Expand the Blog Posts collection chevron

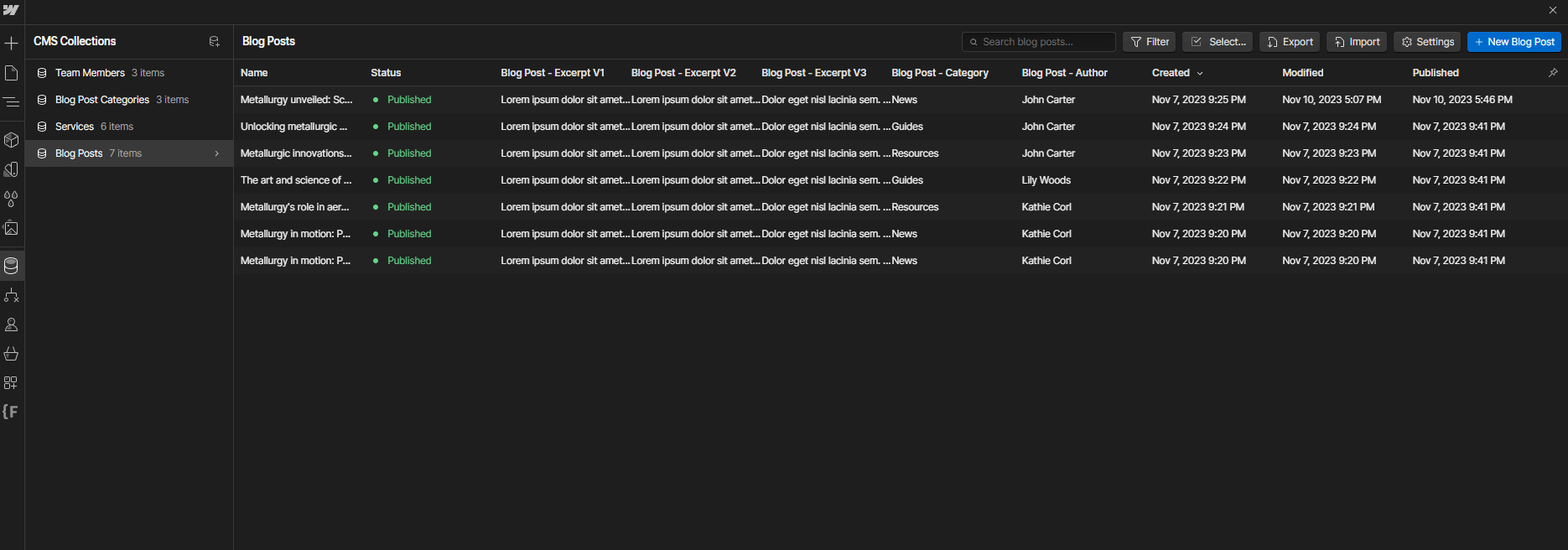click(216, 153)
